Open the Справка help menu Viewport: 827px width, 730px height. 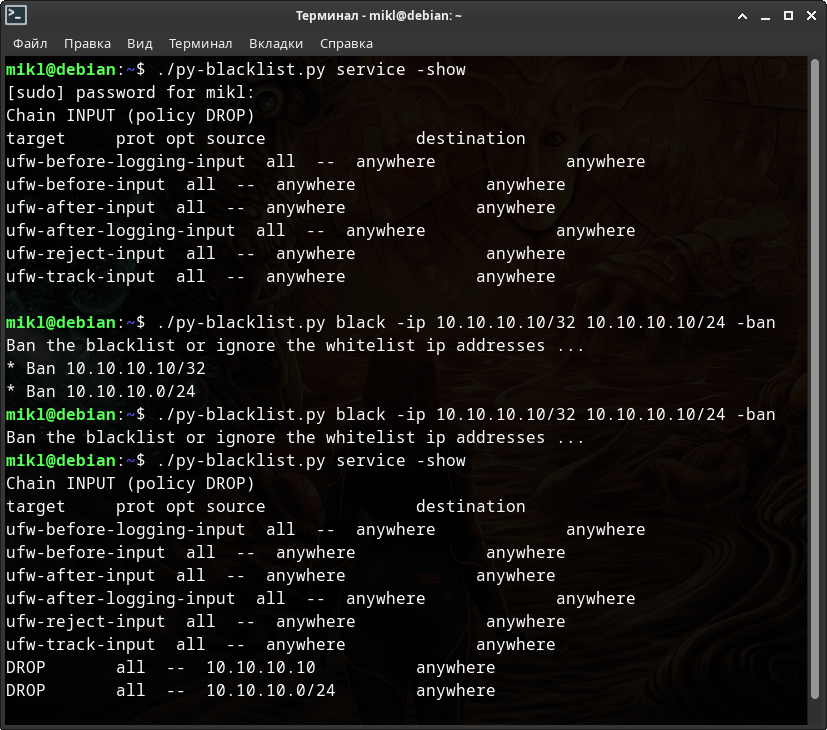[x=346, y=43]
